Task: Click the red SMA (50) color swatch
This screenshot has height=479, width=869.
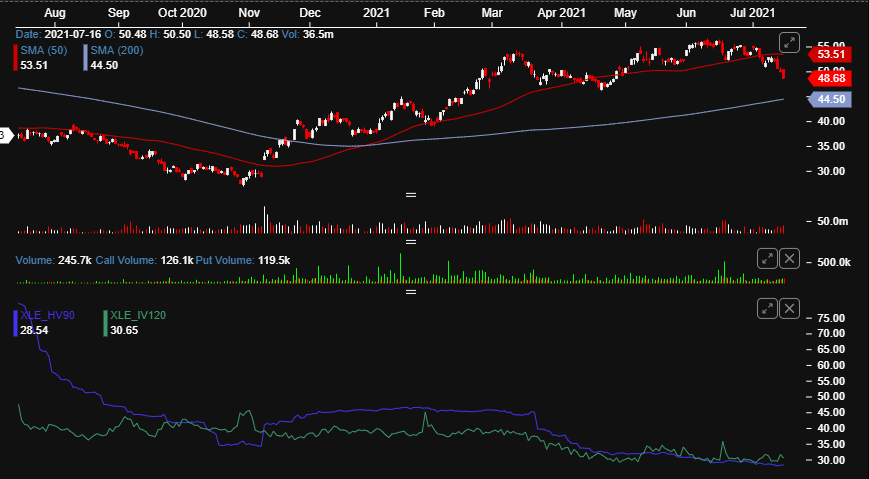Action: 16,58
